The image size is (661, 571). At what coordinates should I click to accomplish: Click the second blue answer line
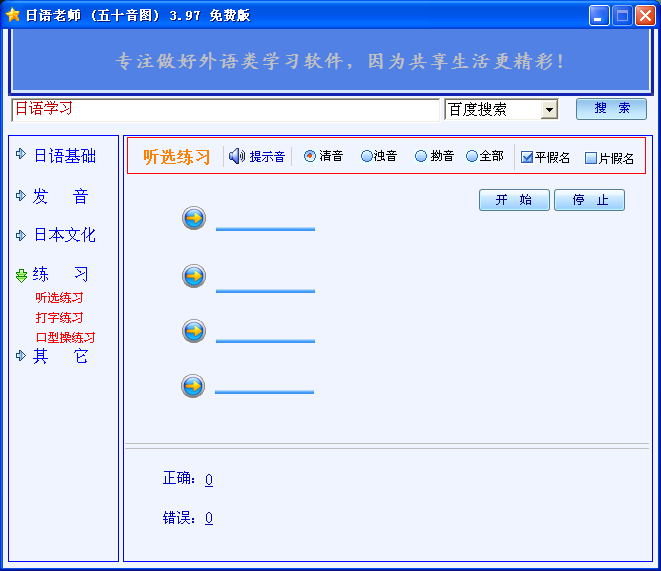265,291
